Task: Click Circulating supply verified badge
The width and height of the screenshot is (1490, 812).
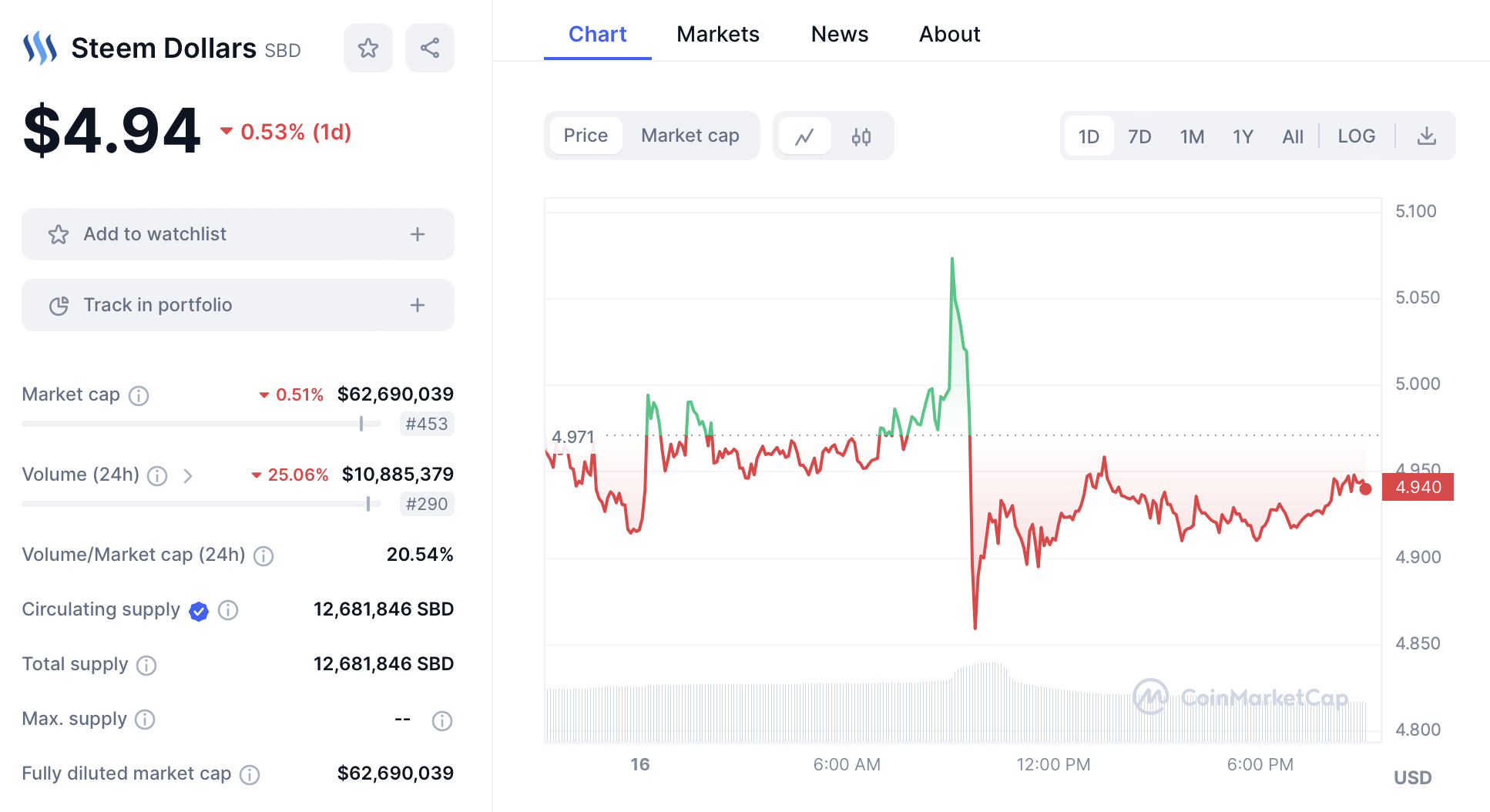Action: coord(199,611)
